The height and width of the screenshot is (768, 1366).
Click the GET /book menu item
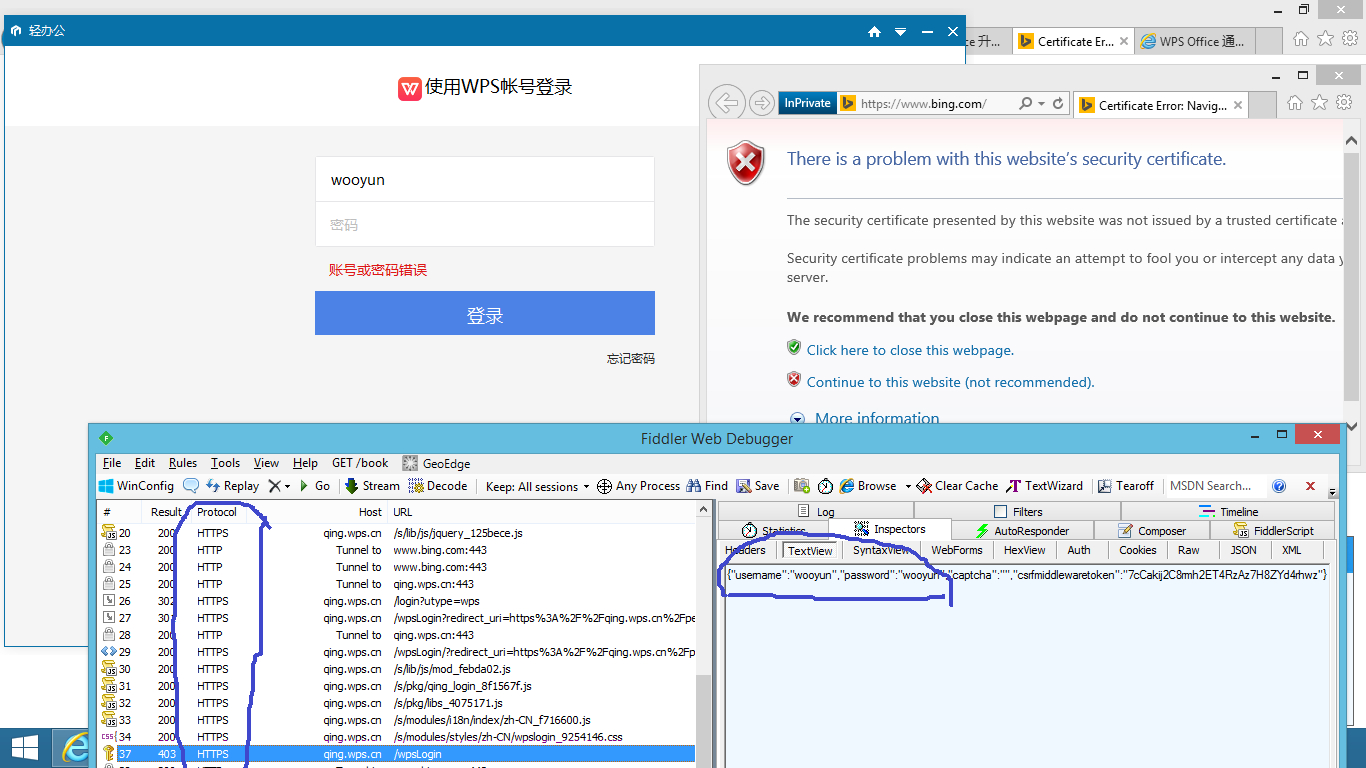pyautogui.click(x=360, y=463)
